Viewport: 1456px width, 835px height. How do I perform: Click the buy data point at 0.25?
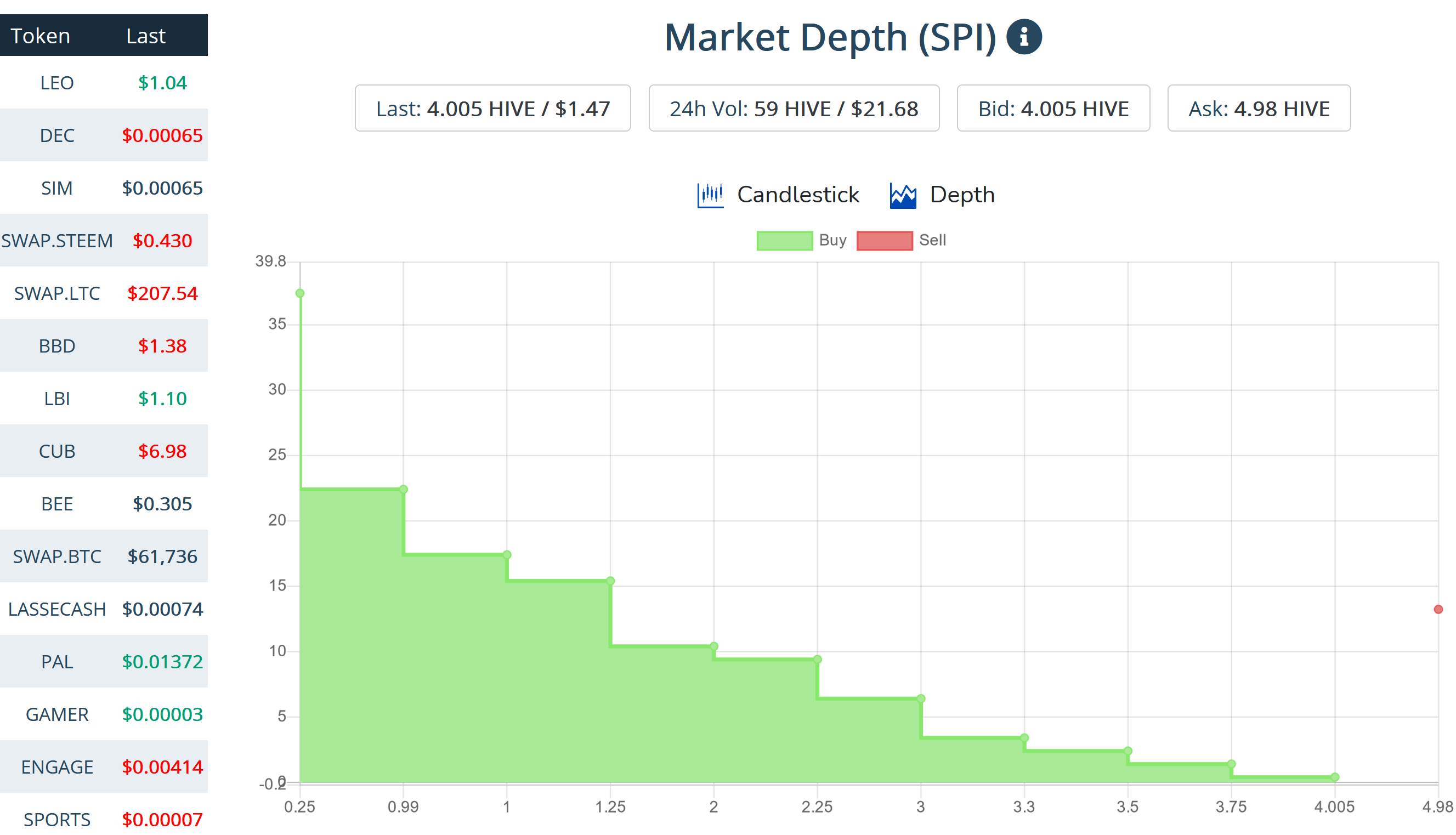(x=300, y=294)
